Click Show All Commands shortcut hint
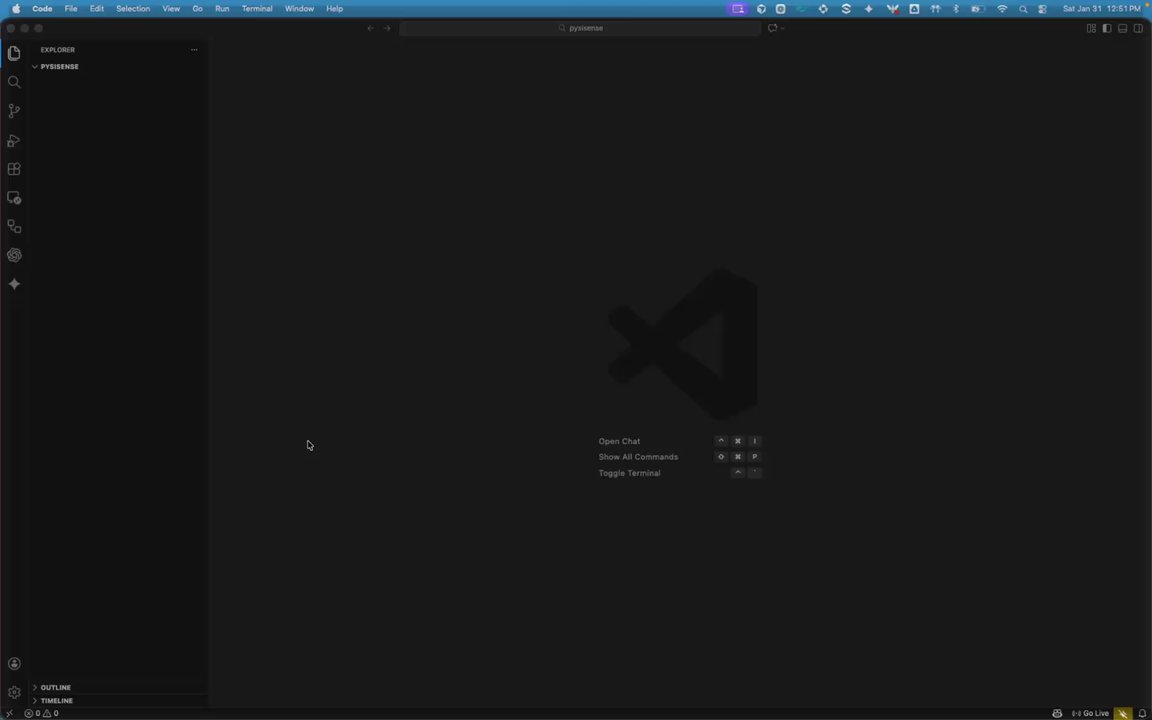The image size is (1152, 720). [638, 457]
